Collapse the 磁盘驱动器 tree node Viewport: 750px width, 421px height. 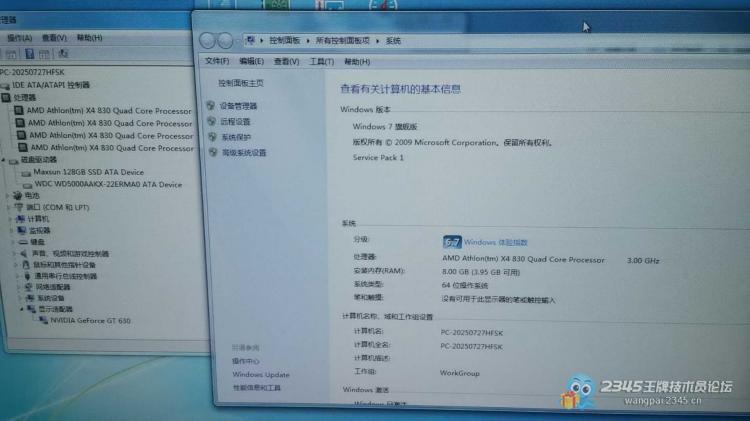pos(3,160)
